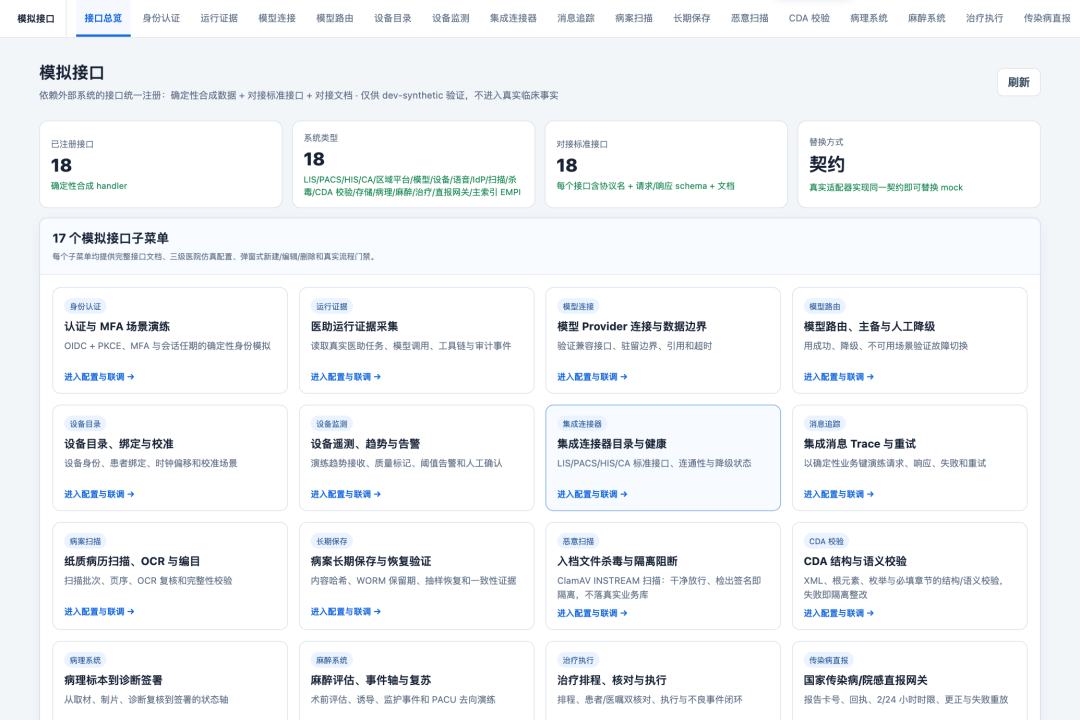The width and height of the screenshot is (1080, 720).
Task: Go to the 病案扫描 tab
Action: pos(634,19)
